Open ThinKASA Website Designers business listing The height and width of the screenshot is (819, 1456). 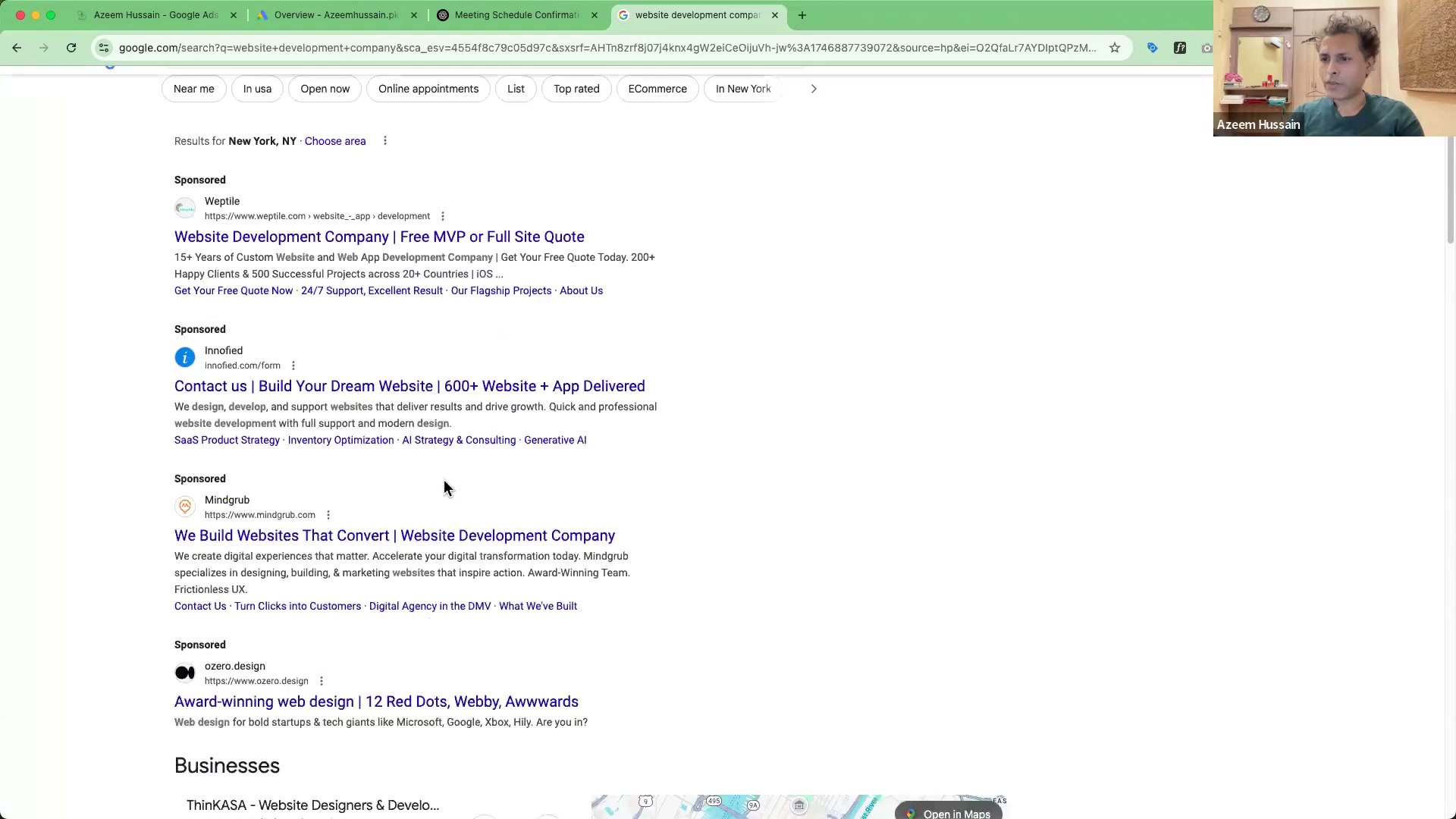312,805
